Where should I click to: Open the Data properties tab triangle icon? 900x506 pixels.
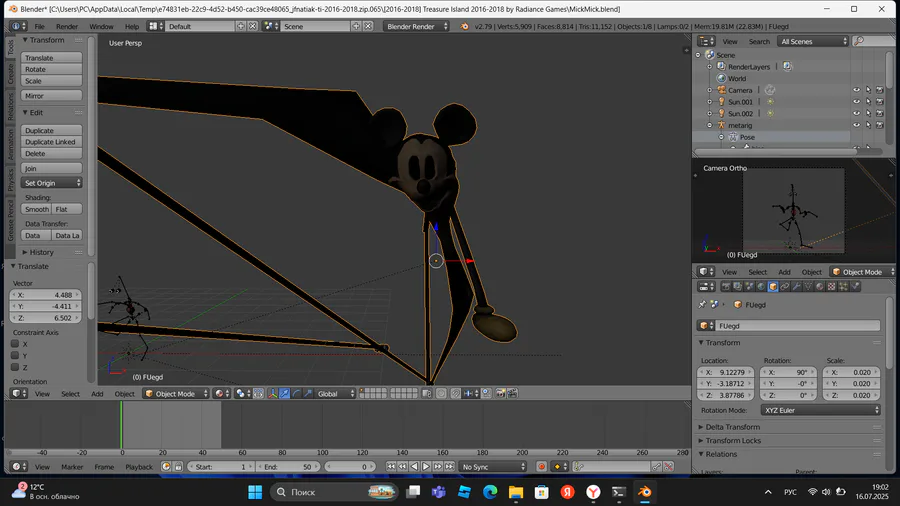click(808, 286)
